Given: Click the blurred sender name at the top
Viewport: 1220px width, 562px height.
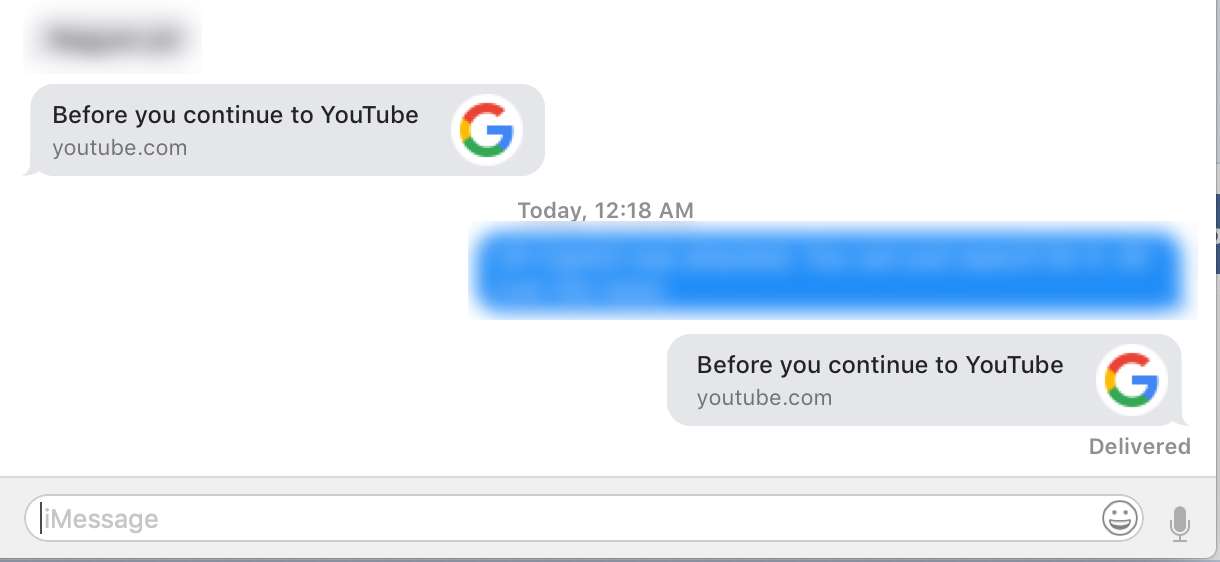Looking at the screenshot, I should (113, 40).
